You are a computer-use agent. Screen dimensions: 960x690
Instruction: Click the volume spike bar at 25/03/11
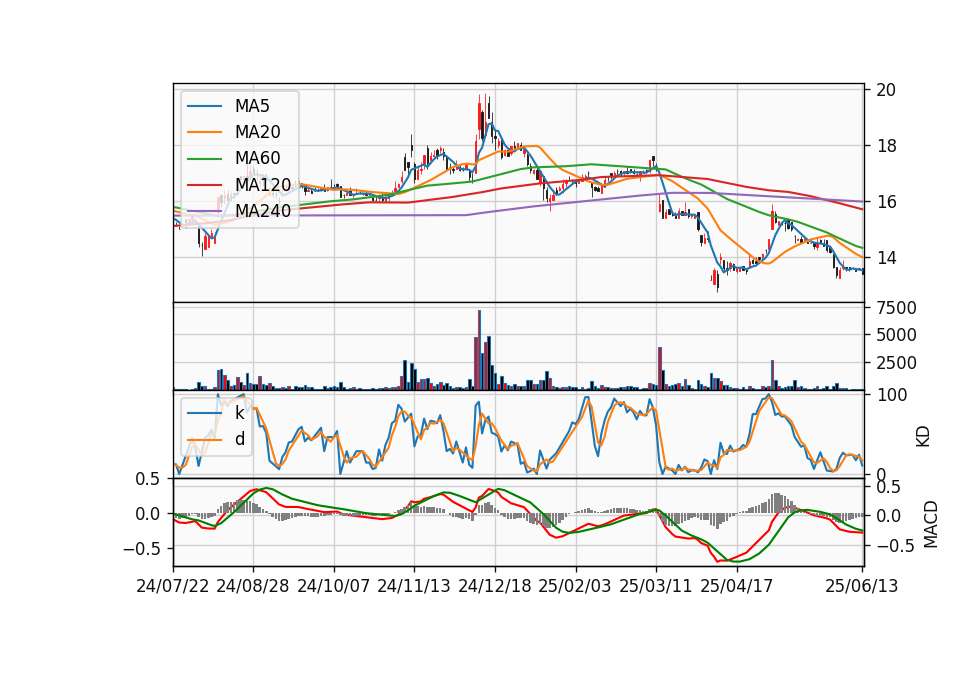(x=660, y=369)
